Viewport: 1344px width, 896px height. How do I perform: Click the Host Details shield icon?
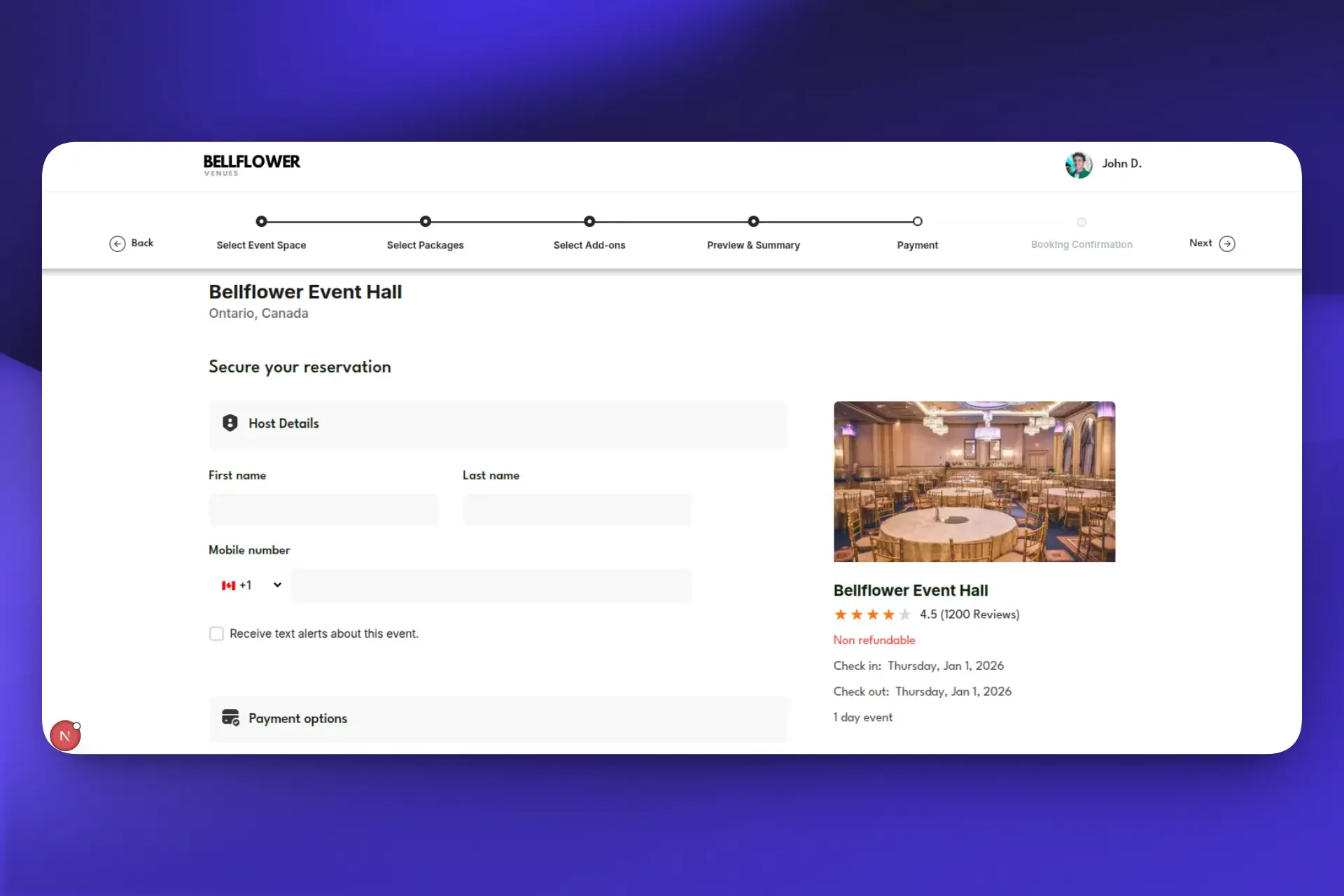click(x=230, y=423)
